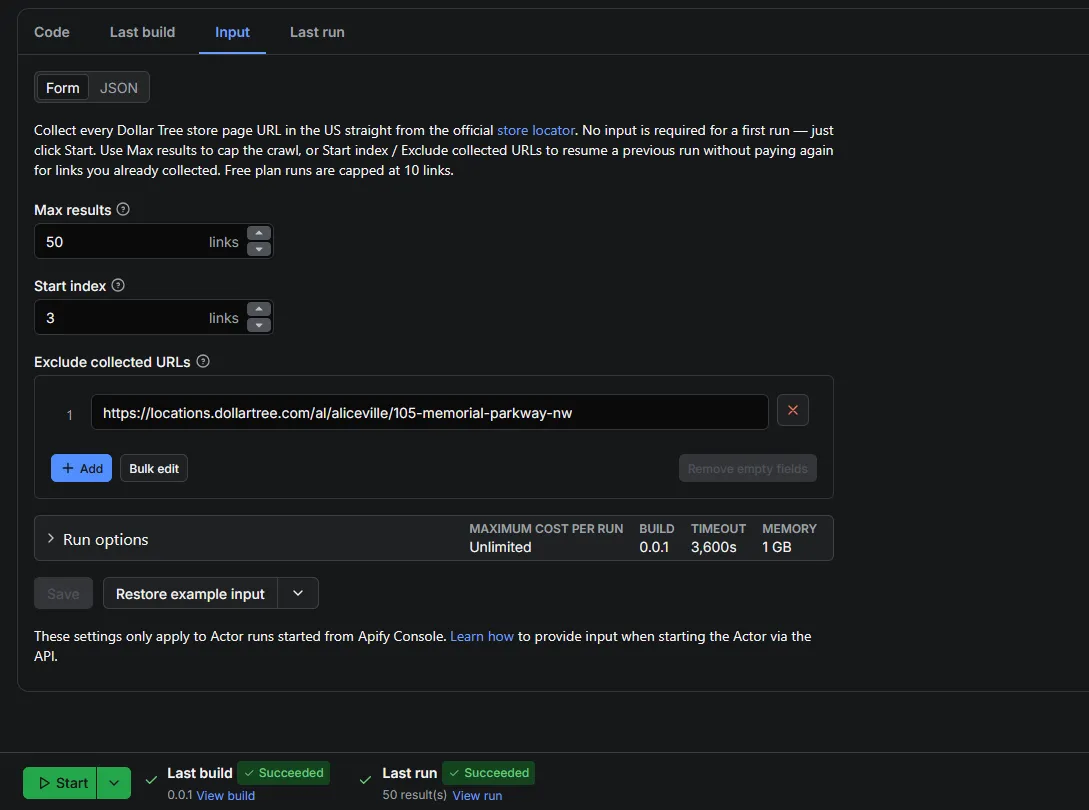1089x810 pixels.
Task: Show help for Max results
Action: [x=123, y=209]
